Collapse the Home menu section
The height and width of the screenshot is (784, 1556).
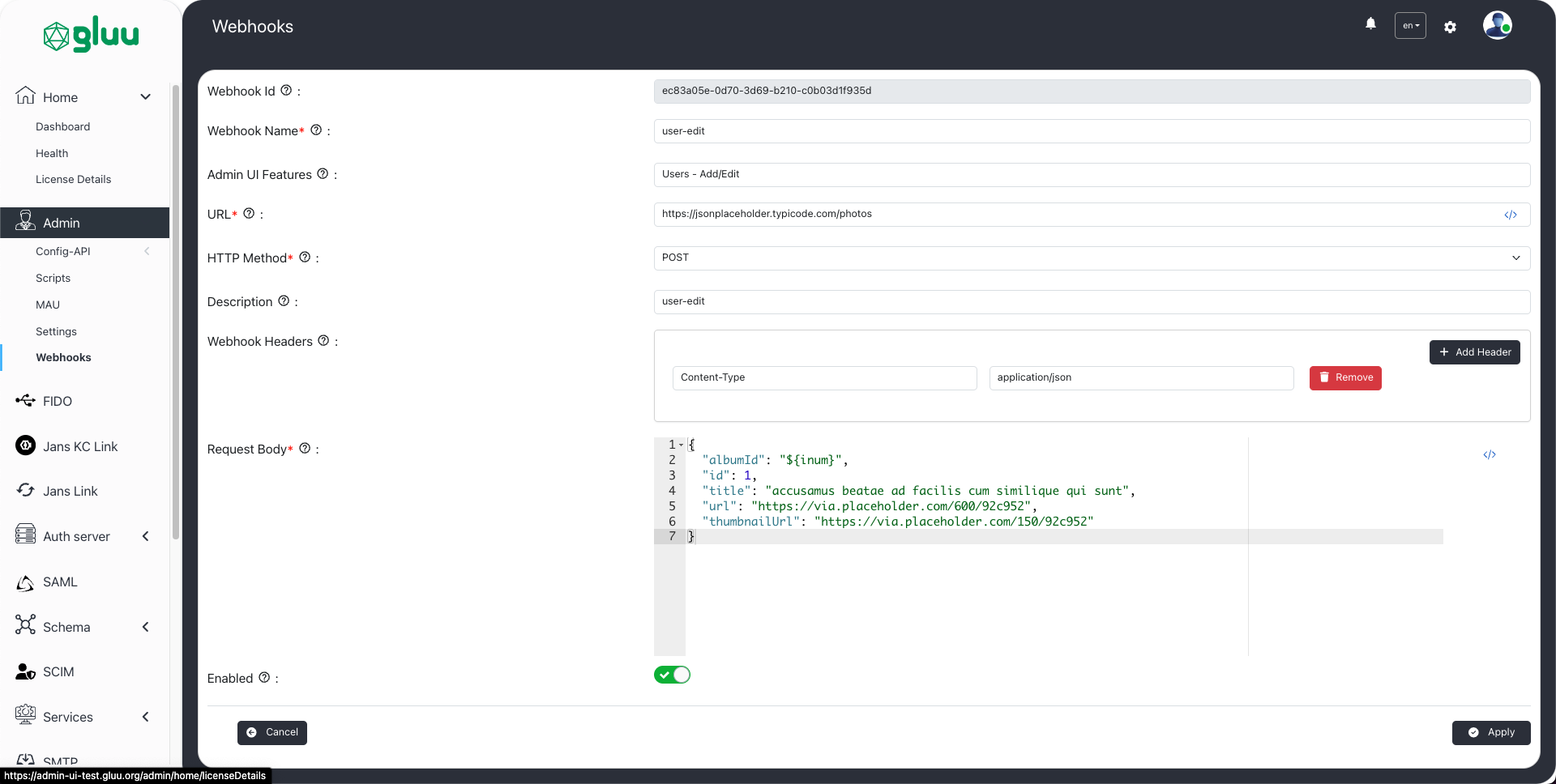[146, 97]
